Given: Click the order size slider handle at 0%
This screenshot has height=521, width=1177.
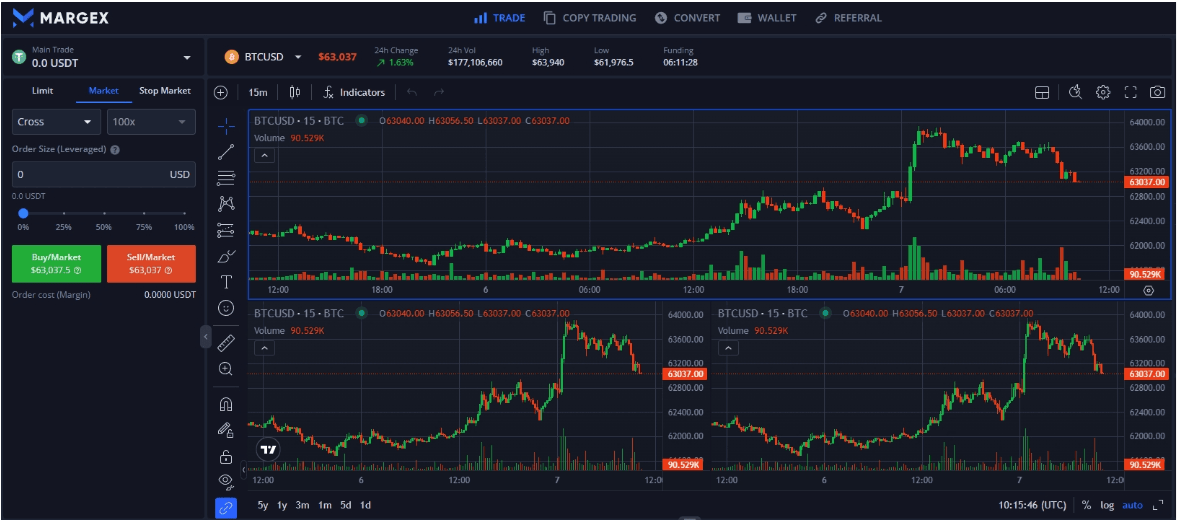Looking at the screenshot, I should pos(23,213).
